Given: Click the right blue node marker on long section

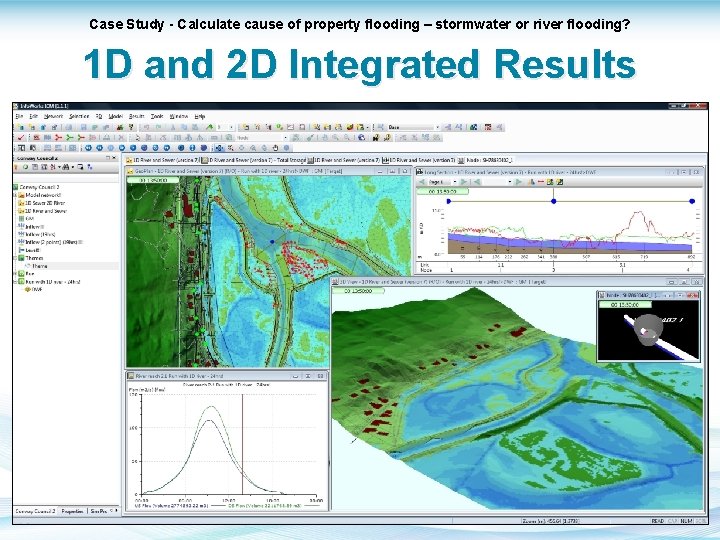Looking at the screenshot, I should pos(692,201).
